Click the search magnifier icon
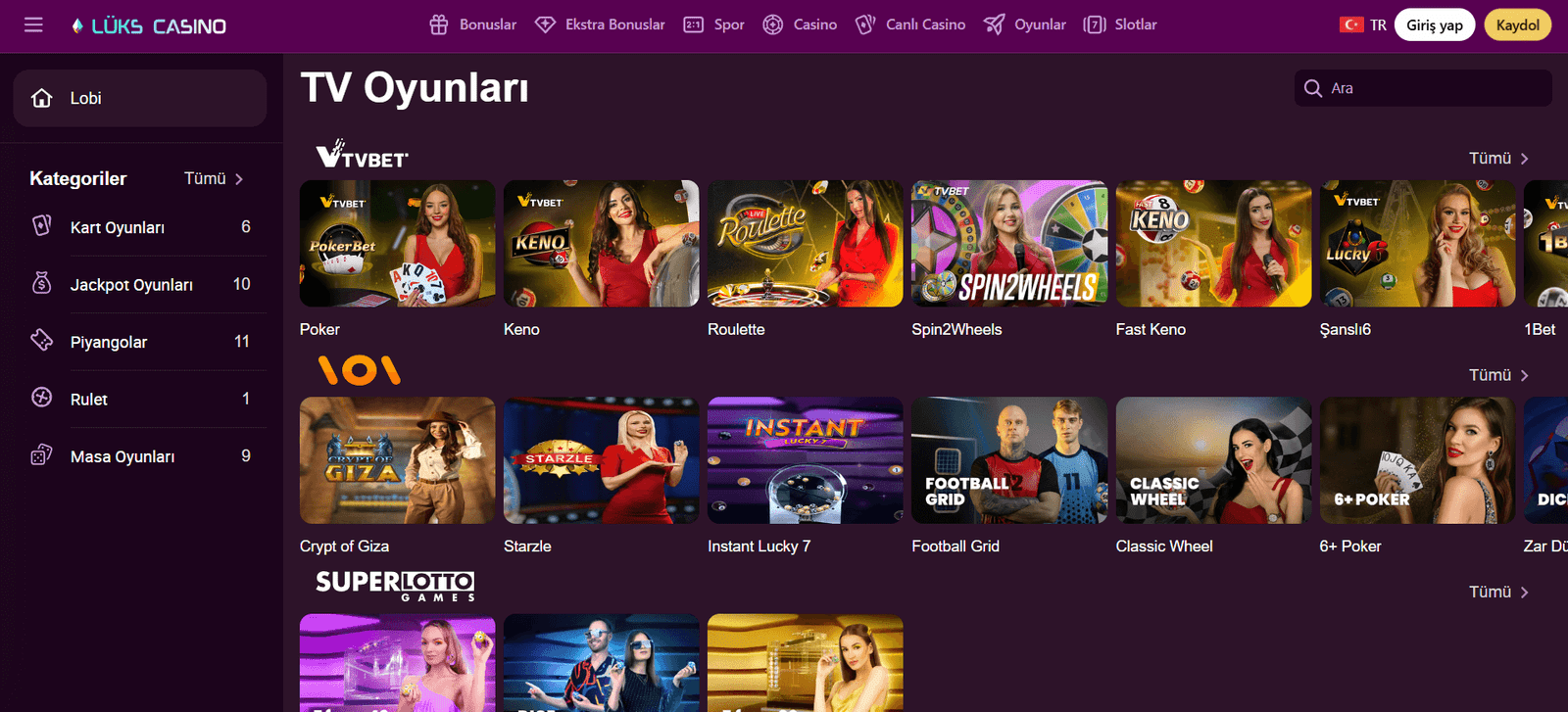The width and height of the screenshot is (1568, 712). (1313, 88)
